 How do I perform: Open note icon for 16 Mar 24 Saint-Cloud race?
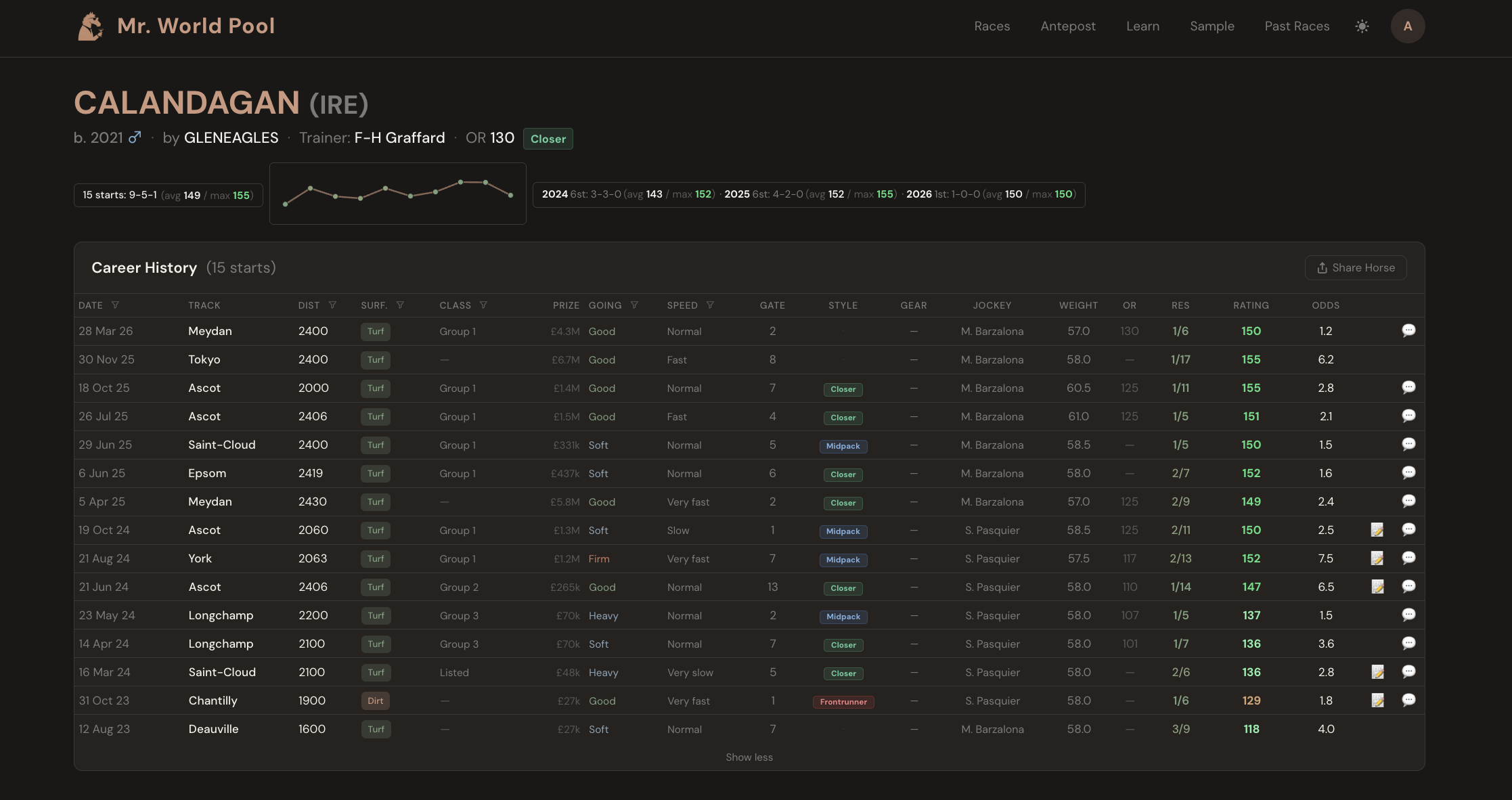pyautogui.click(x=1377, y=671)
